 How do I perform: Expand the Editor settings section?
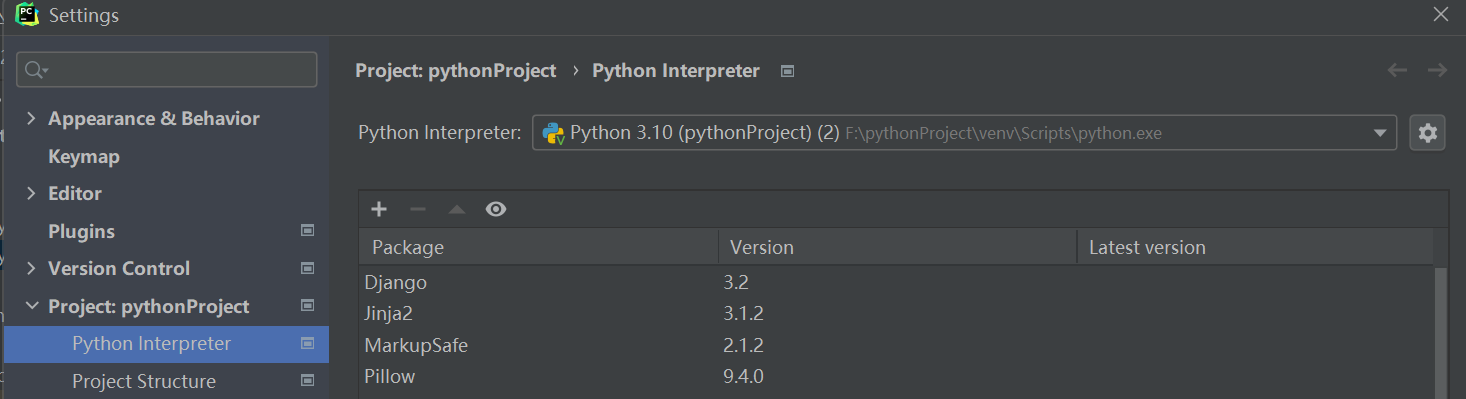click(31, 193)
